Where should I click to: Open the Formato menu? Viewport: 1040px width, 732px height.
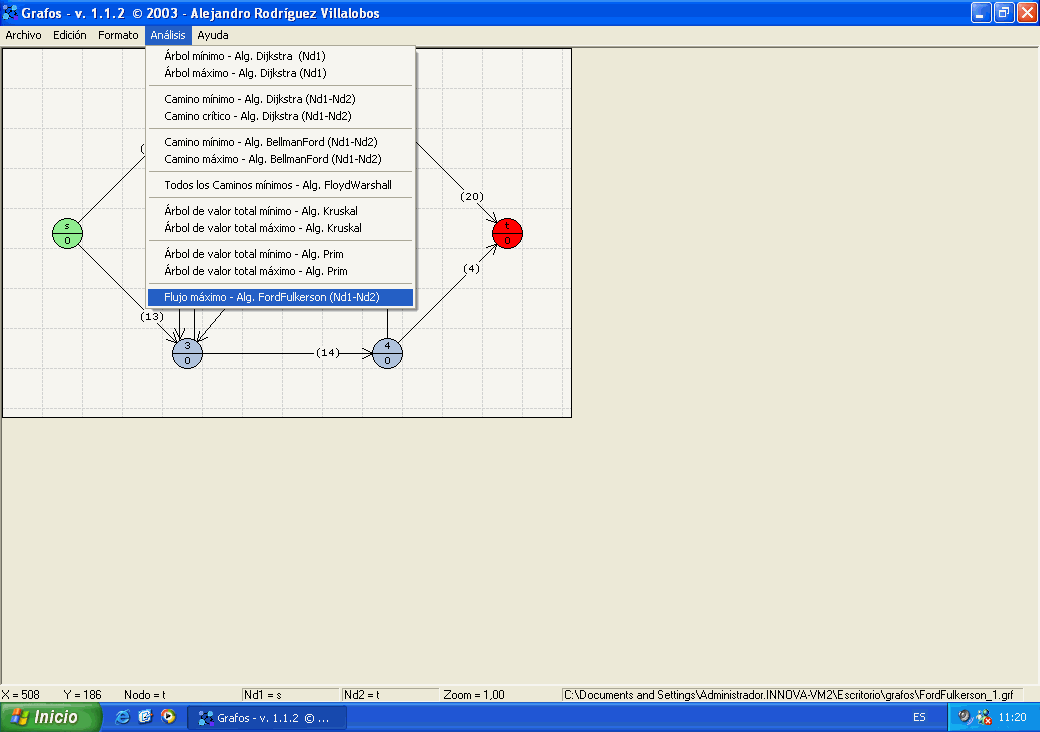118,35
